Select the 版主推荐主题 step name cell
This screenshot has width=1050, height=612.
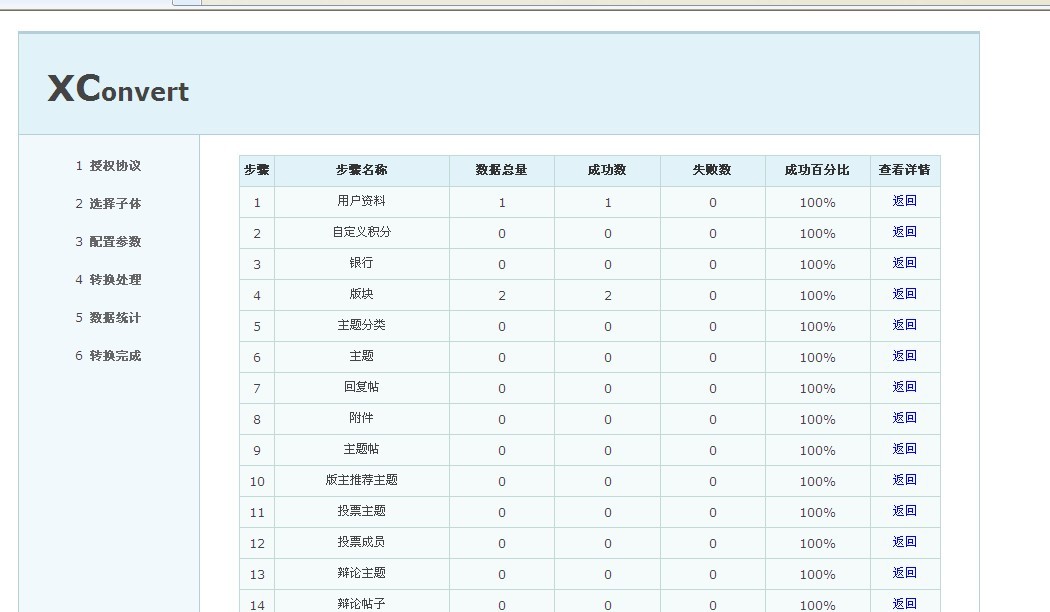(362, 481)
